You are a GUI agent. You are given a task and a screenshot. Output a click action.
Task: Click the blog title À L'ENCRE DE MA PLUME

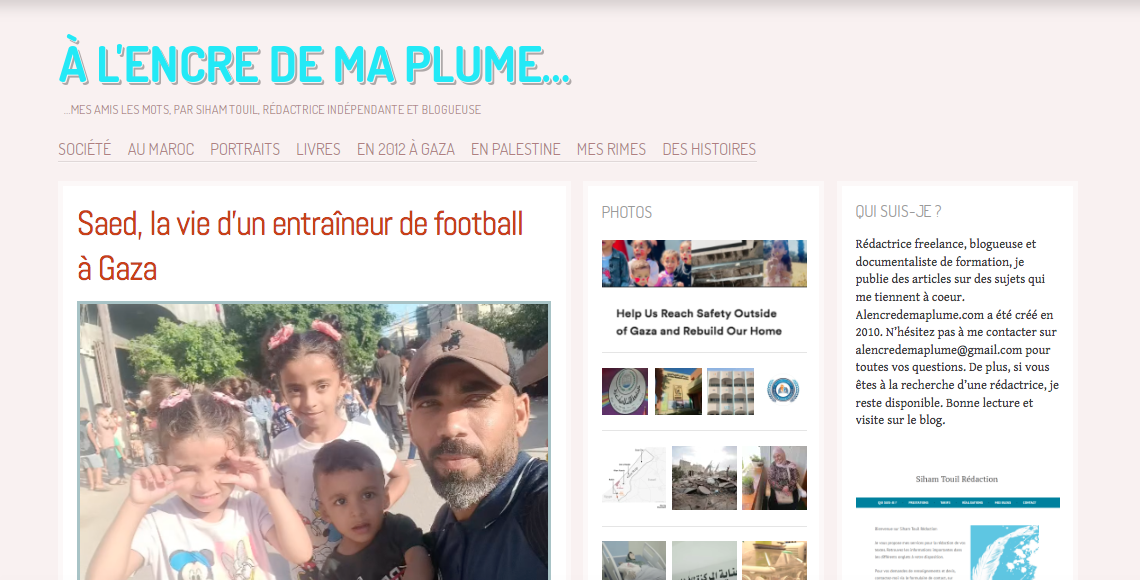tap(314, 64)
